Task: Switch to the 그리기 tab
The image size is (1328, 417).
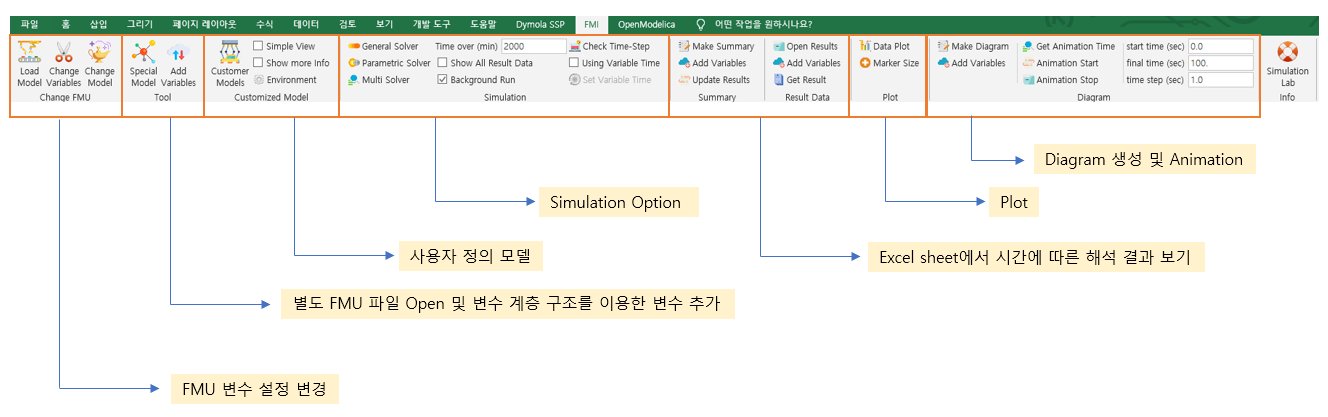Action: 140,22
